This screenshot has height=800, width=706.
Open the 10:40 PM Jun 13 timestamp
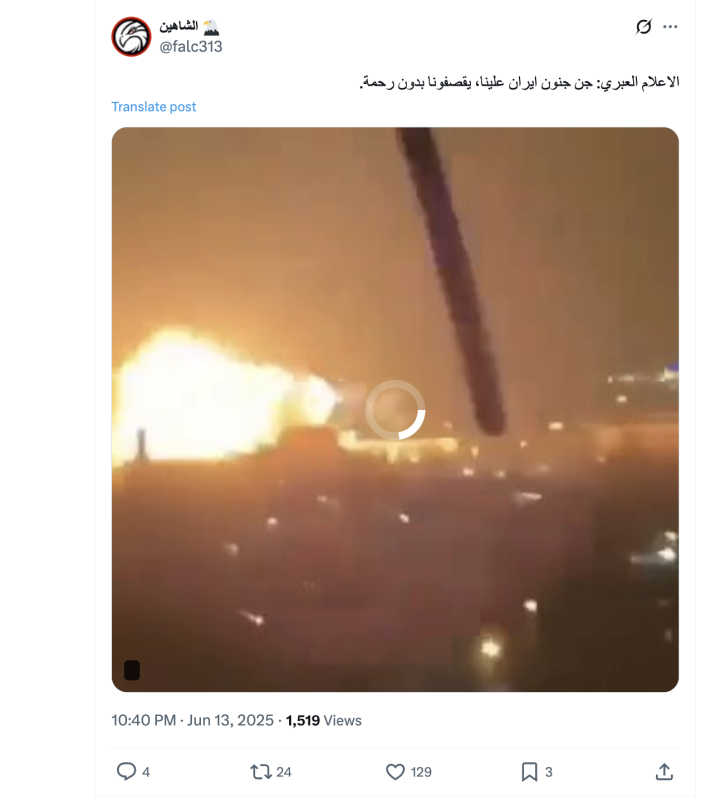(193, 720)
